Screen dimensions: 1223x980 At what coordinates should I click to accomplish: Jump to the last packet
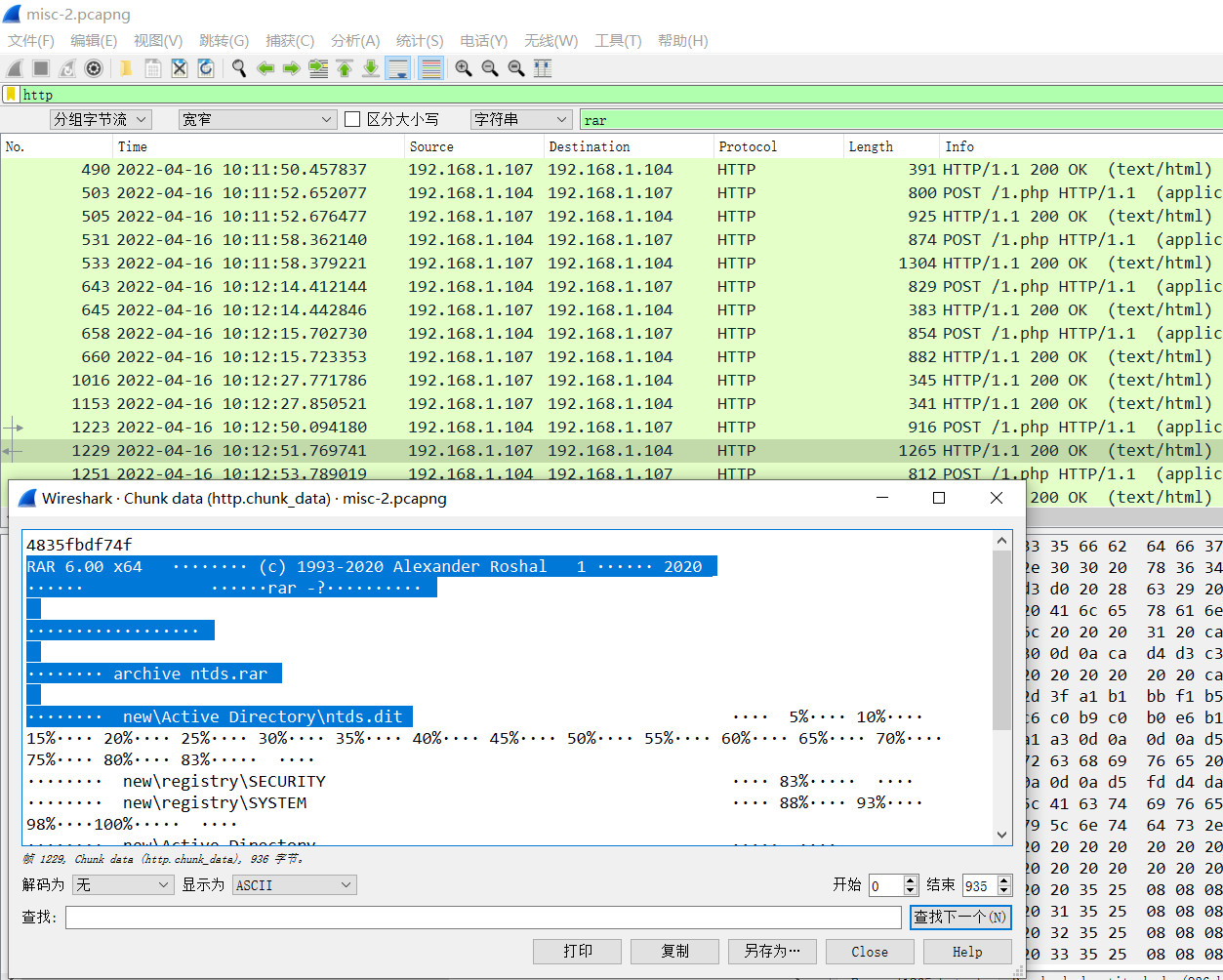tap(371, 68)
